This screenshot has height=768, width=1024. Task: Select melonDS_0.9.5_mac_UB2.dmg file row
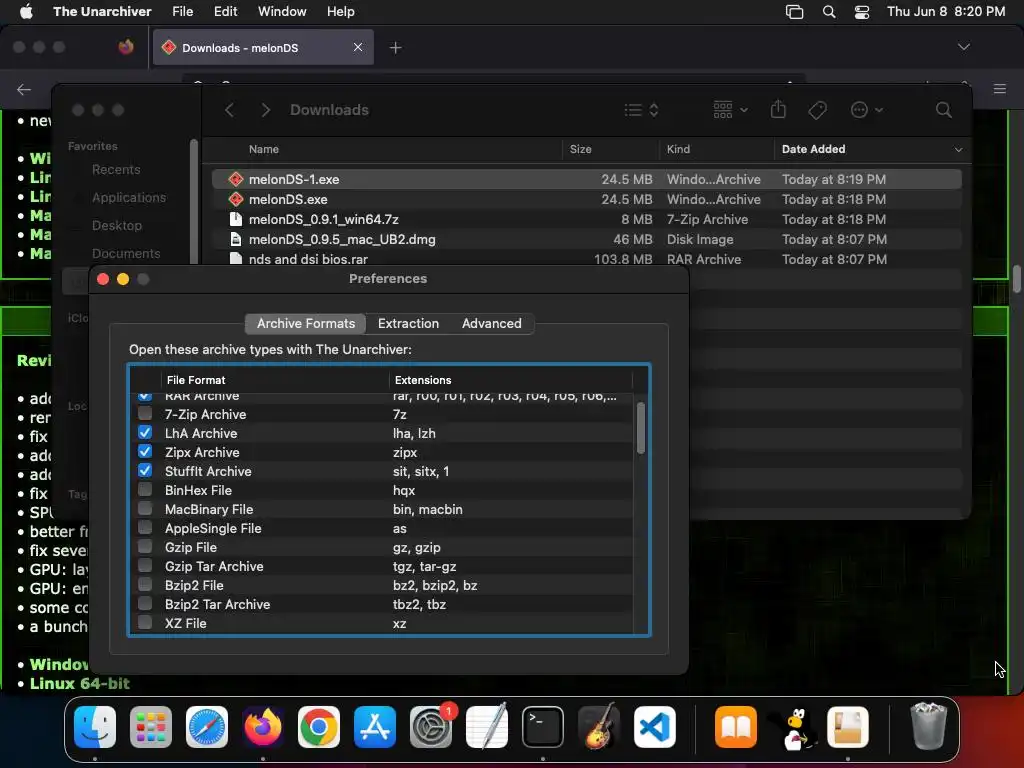pos(586,240)
